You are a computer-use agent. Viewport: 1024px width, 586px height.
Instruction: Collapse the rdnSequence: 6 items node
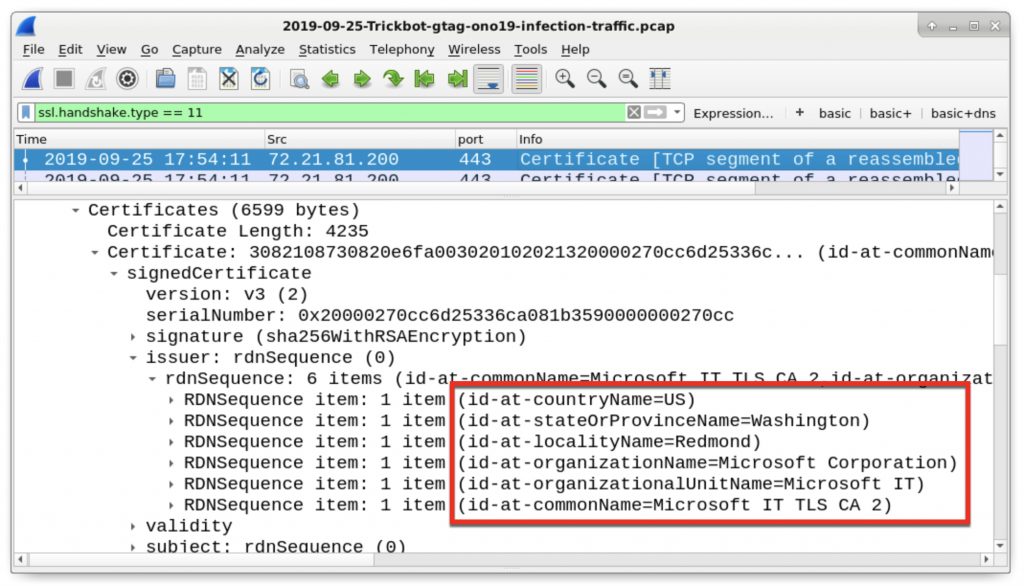point(152,379)
